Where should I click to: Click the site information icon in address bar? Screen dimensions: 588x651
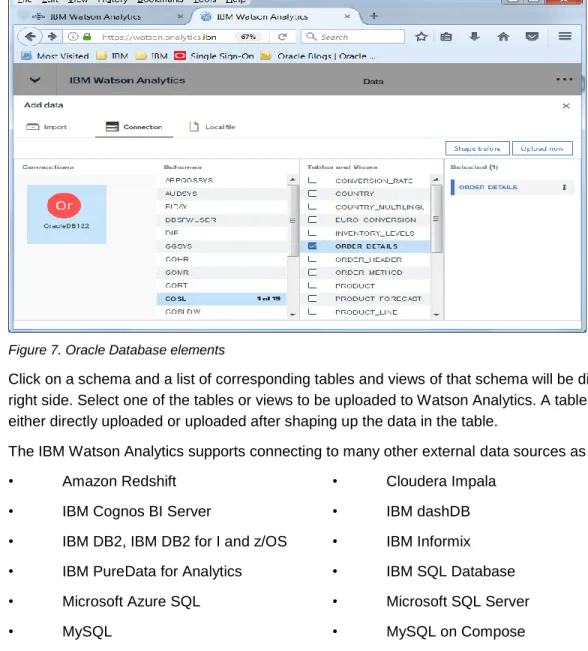coord(73,37)
